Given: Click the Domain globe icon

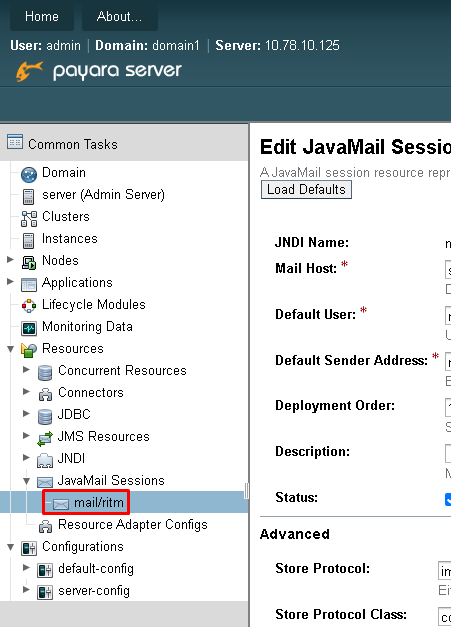Looking at the screenshot, I should [x=29, y=174].
